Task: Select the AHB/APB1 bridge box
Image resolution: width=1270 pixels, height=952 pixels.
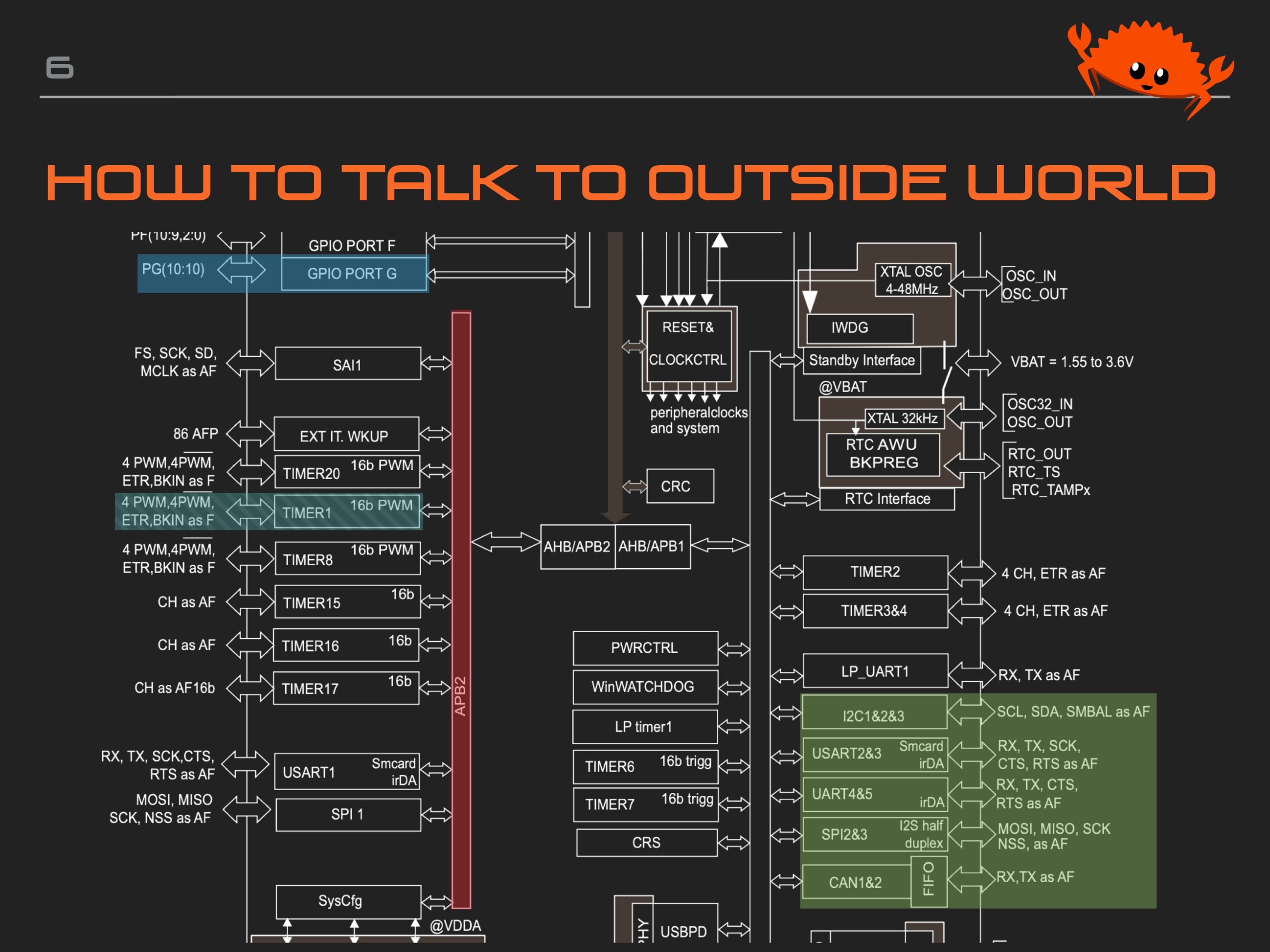Action: (x=653, y=547)
